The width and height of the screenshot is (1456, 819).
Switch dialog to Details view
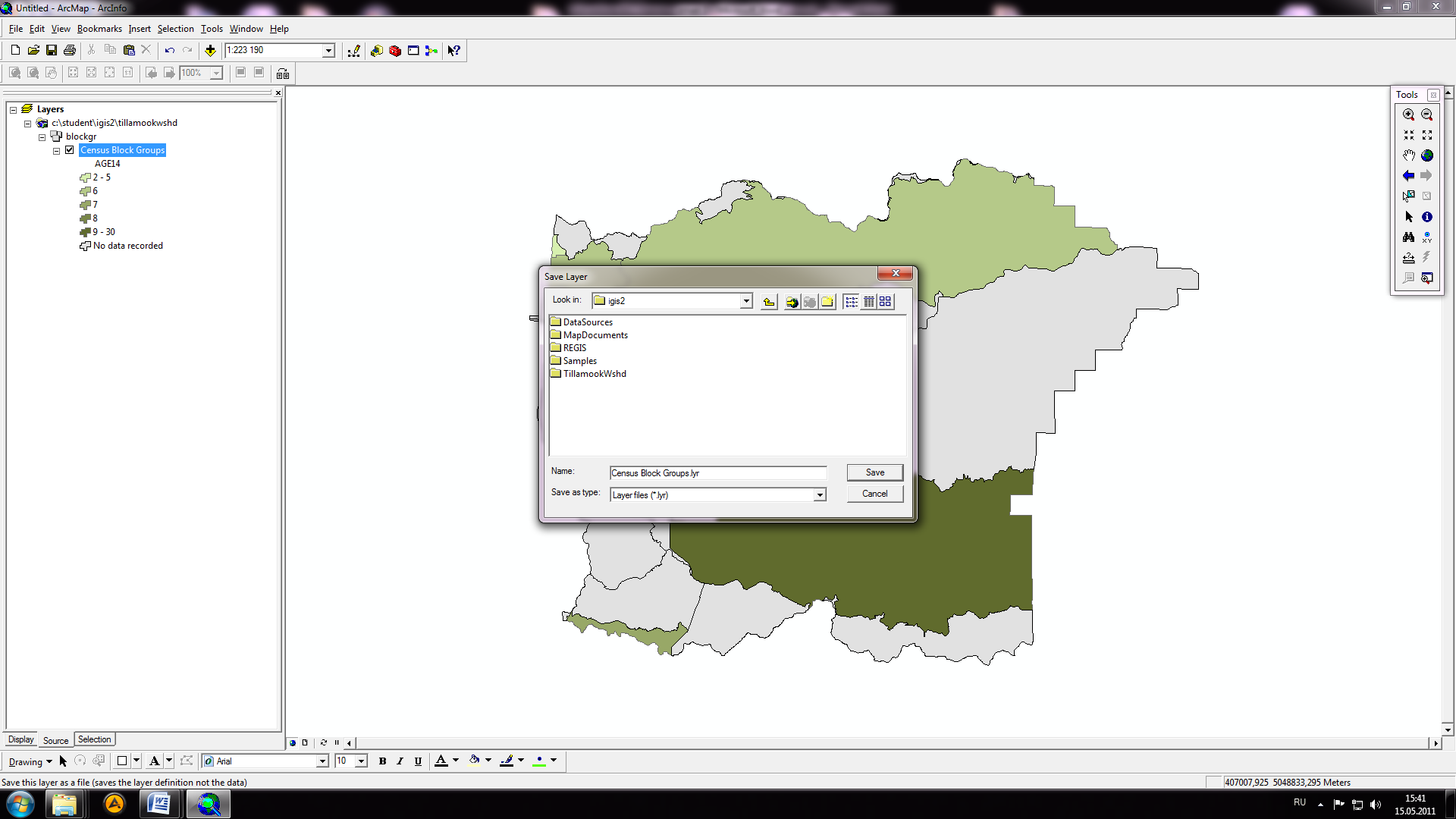[x=869, y=302]
